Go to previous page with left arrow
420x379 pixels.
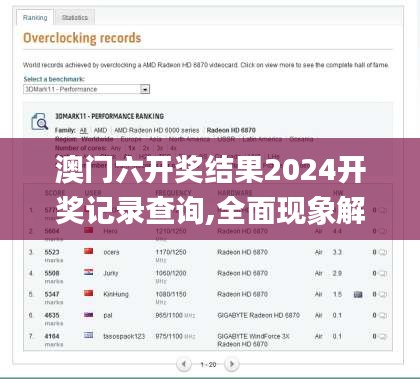coord(184,364)
